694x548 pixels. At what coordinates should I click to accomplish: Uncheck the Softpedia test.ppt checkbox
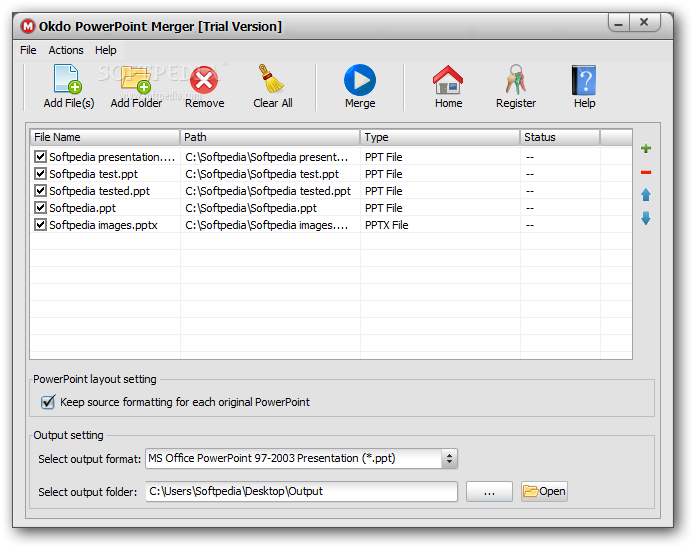[40, 174]
